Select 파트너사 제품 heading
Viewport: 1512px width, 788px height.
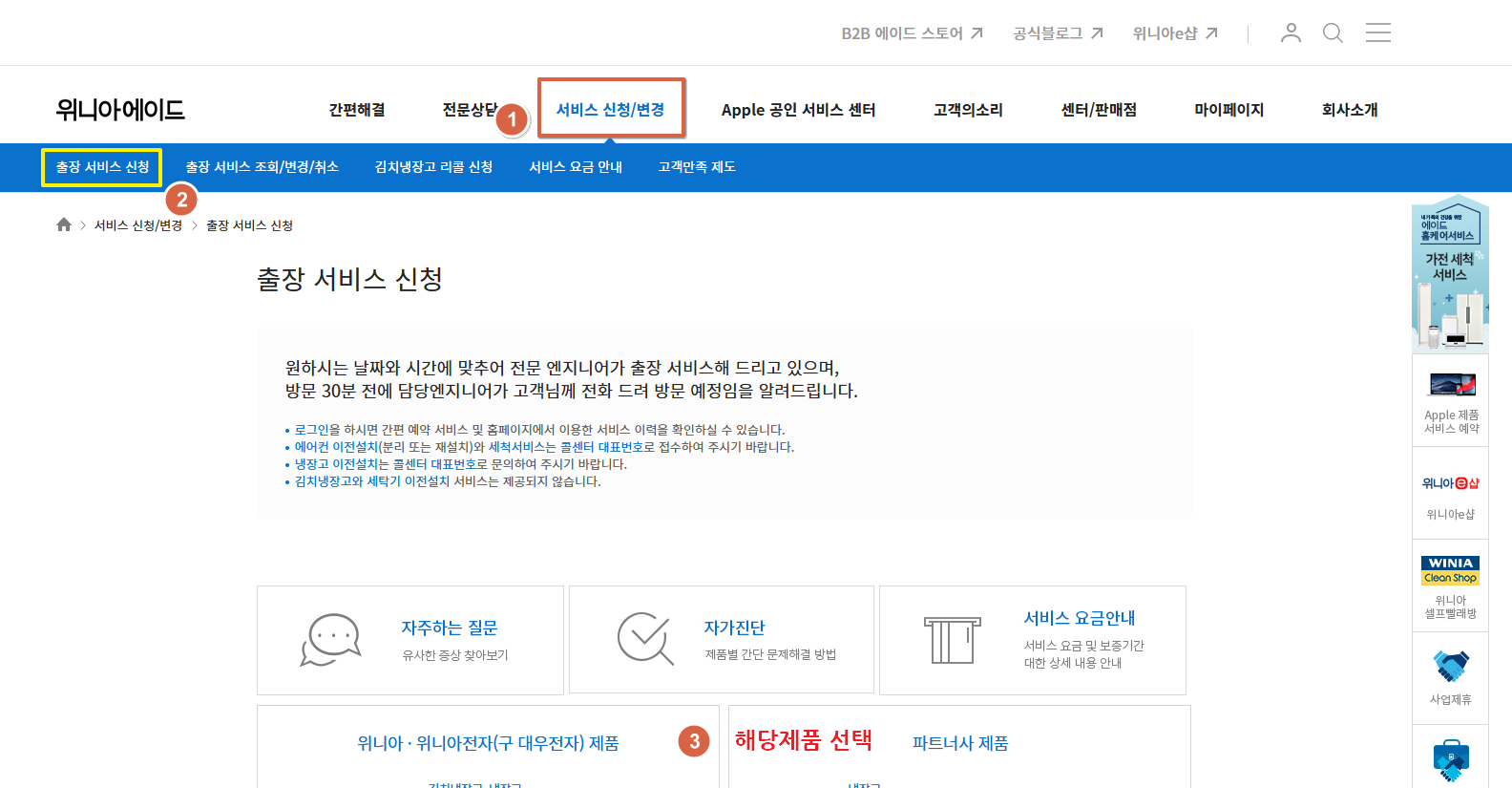click(960, 743)
